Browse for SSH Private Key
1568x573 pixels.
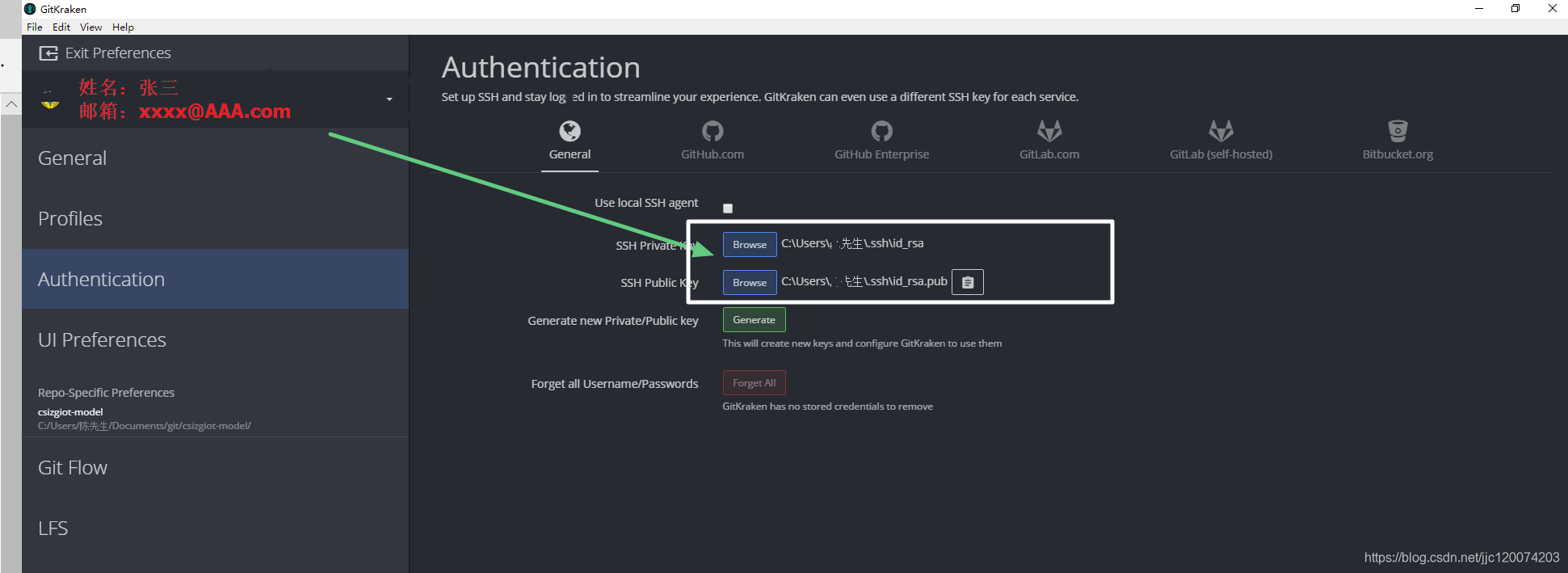click(x=750, y=244)
